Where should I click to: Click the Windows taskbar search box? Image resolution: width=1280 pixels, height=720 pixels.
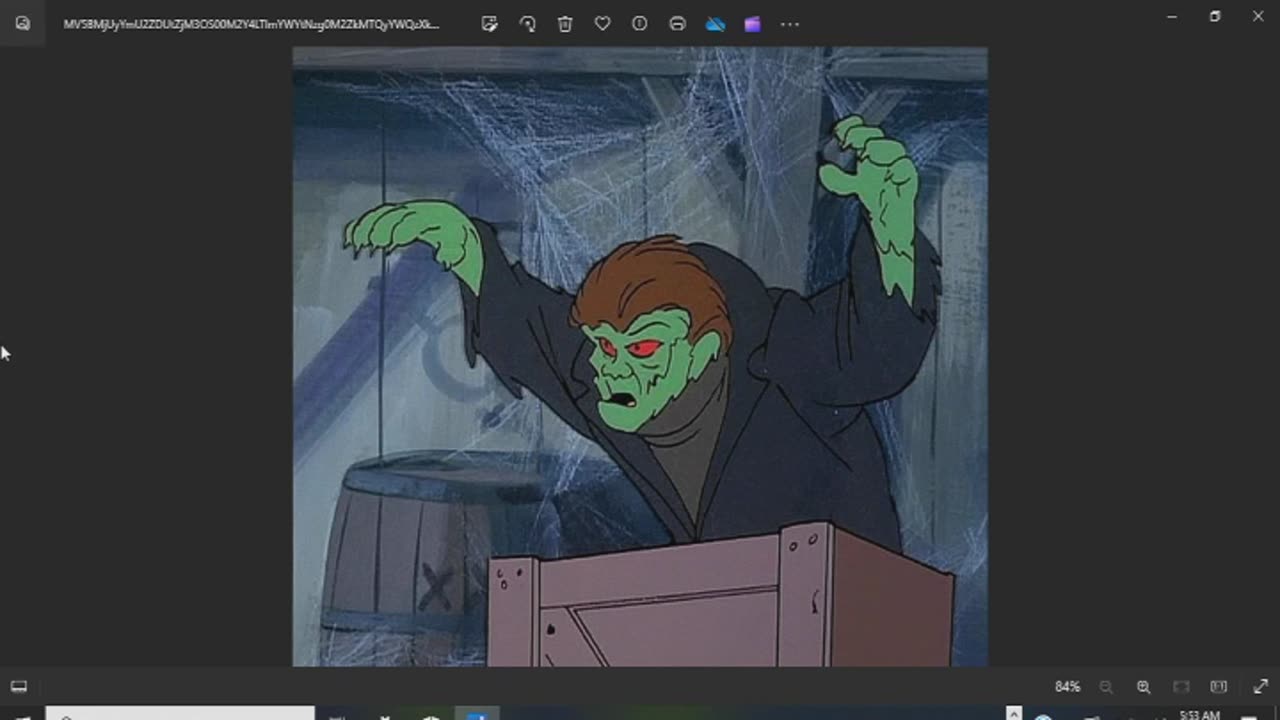180,714
